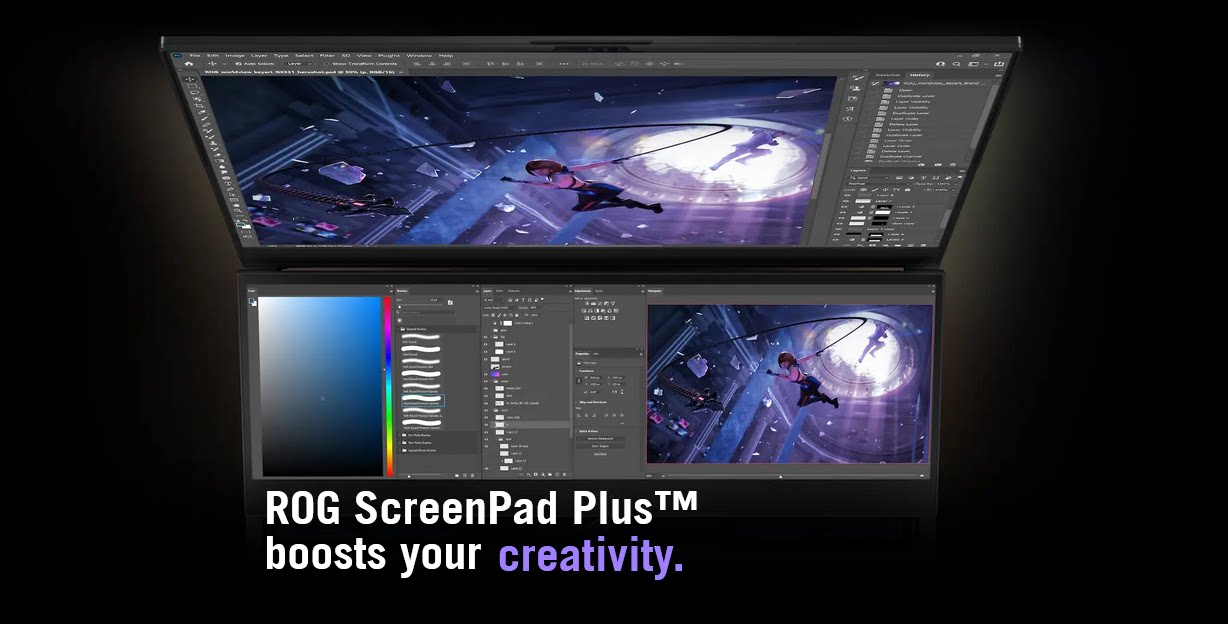1228x624 pixels.
Task: Click the layer fx icon on ScreenPad
Action: [529, 475]
